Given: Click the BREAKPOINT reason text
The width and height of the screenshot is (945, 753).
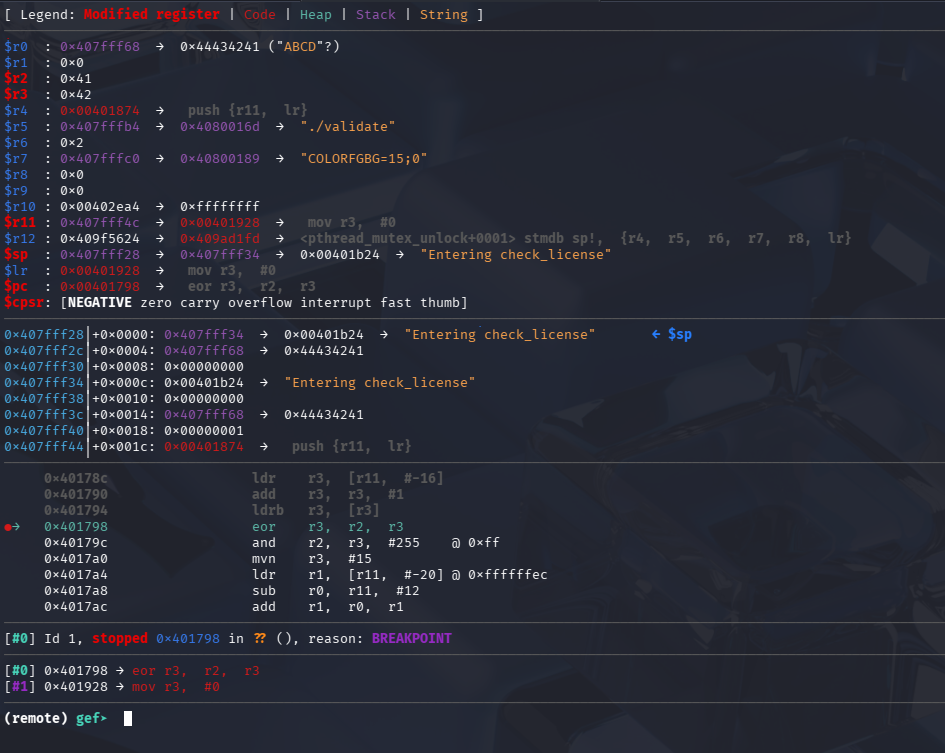Looking at the screenshot, I should [411, 638].
